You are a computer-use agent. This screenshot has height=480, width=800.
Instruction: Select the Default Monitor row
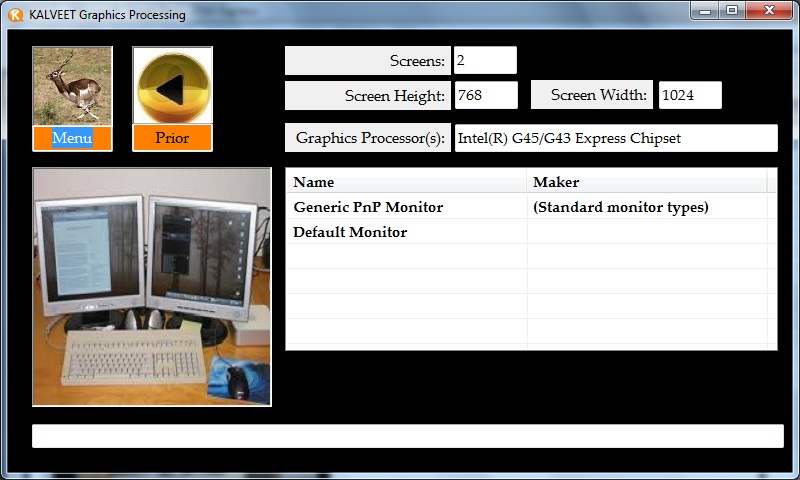(x=350, y=232)
